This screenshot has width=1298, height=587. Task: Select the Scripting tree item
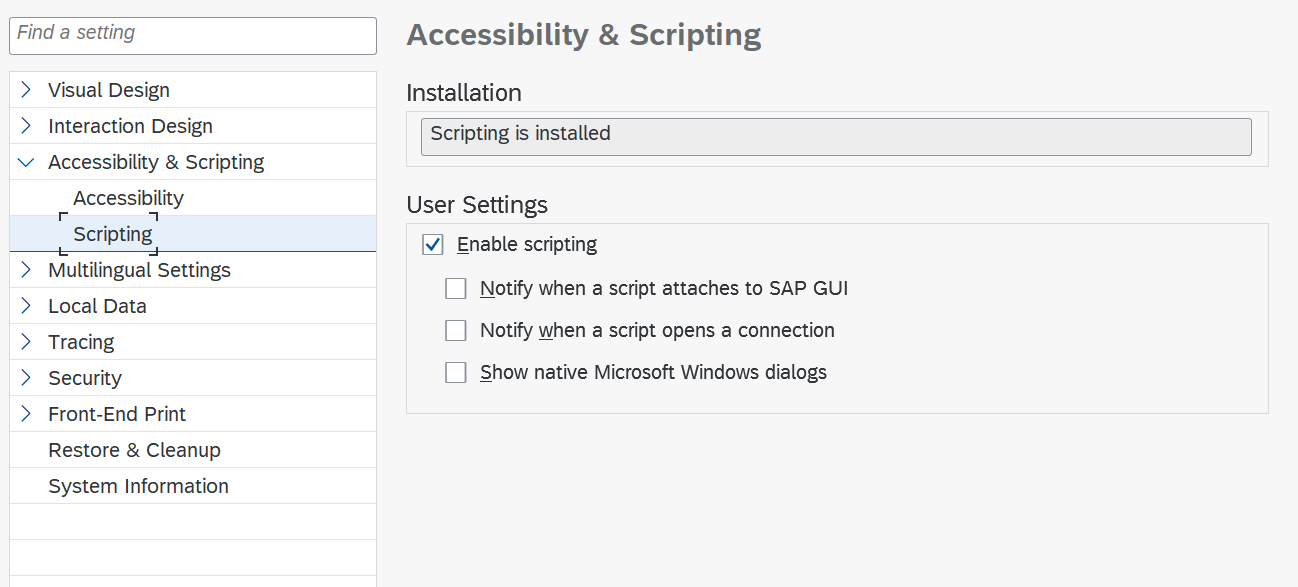click(110, 233)
